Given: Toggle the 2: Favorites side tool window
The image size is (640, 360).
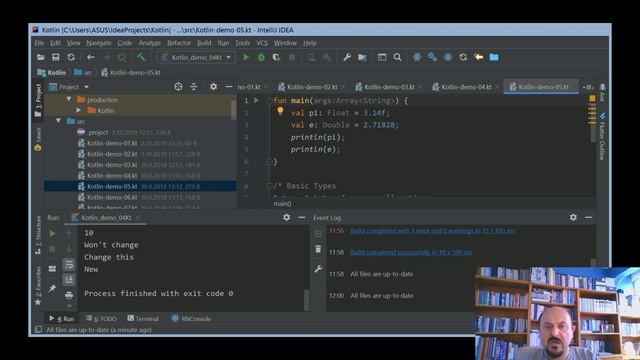Looking at the screenshot, I should (38, 285).
